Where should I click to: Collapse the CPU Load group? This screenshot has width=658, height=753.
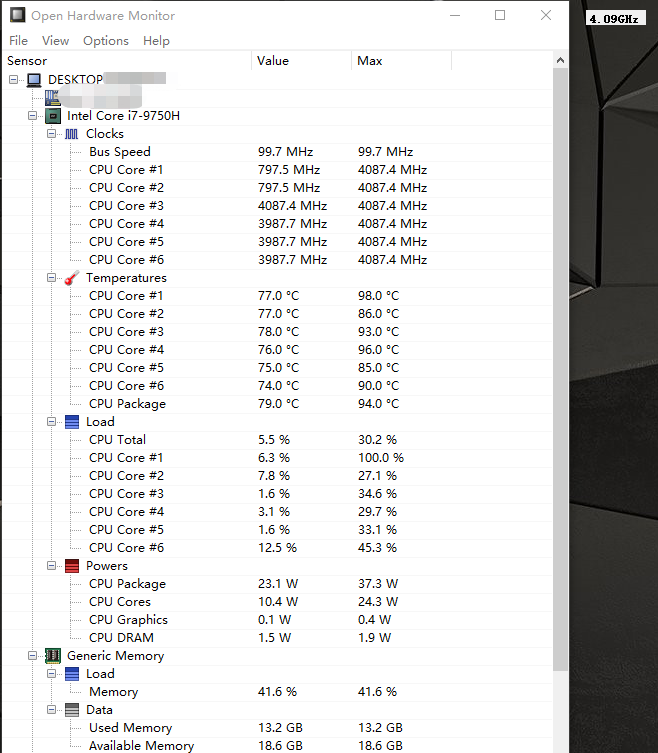point(51,422)
